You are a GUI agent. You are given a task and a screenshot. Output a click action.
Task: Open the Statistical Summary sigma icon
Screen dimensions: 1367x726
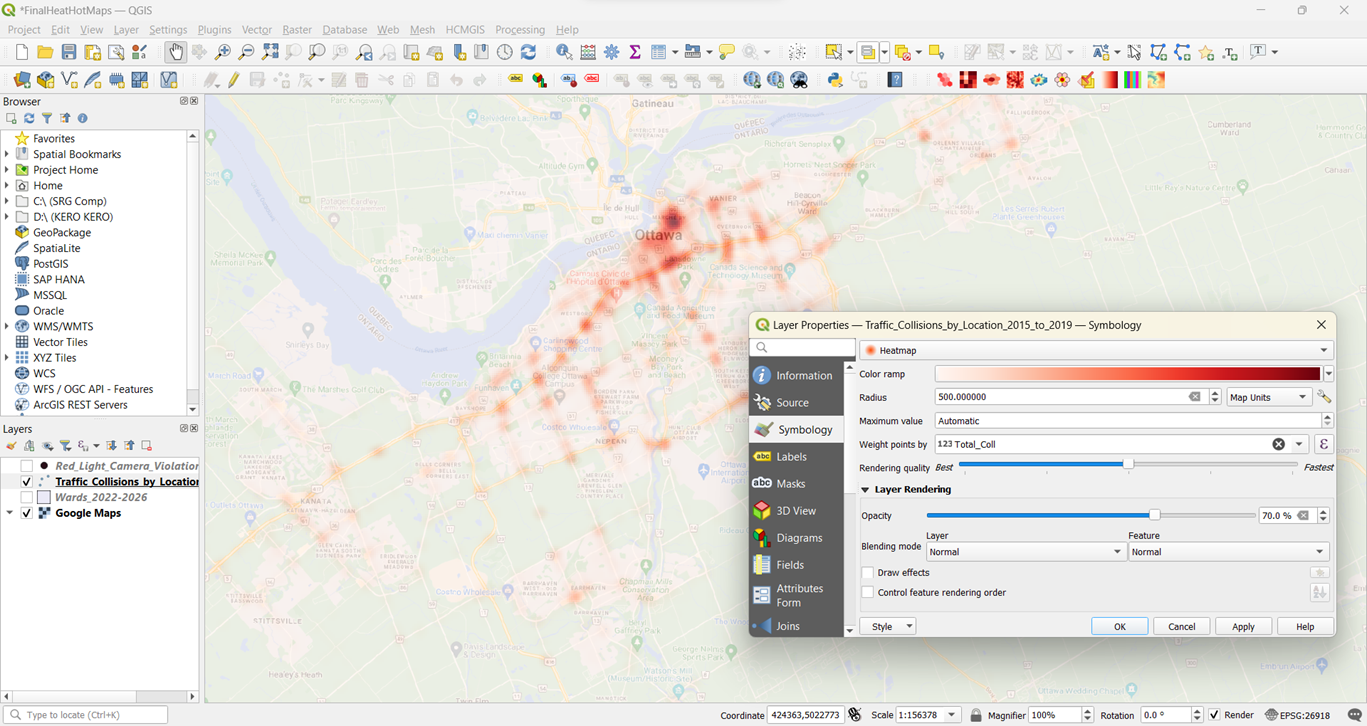635,52
